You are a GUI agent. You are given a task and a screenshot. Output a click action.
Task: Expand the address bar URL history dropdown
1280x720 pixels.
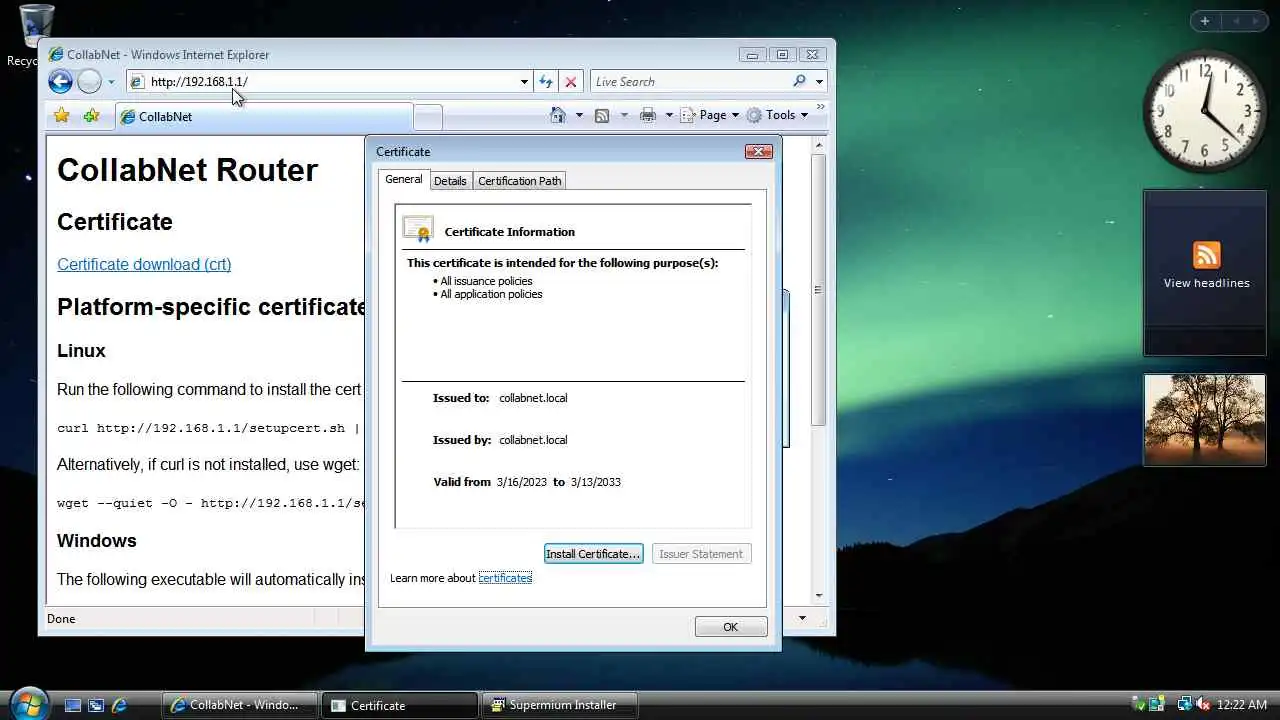pyautogui.click(x=524, y=82)
